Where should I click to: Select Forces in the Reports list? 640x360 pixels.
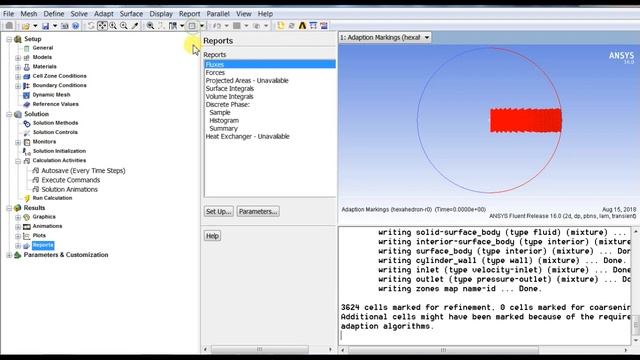click(215, 73)
